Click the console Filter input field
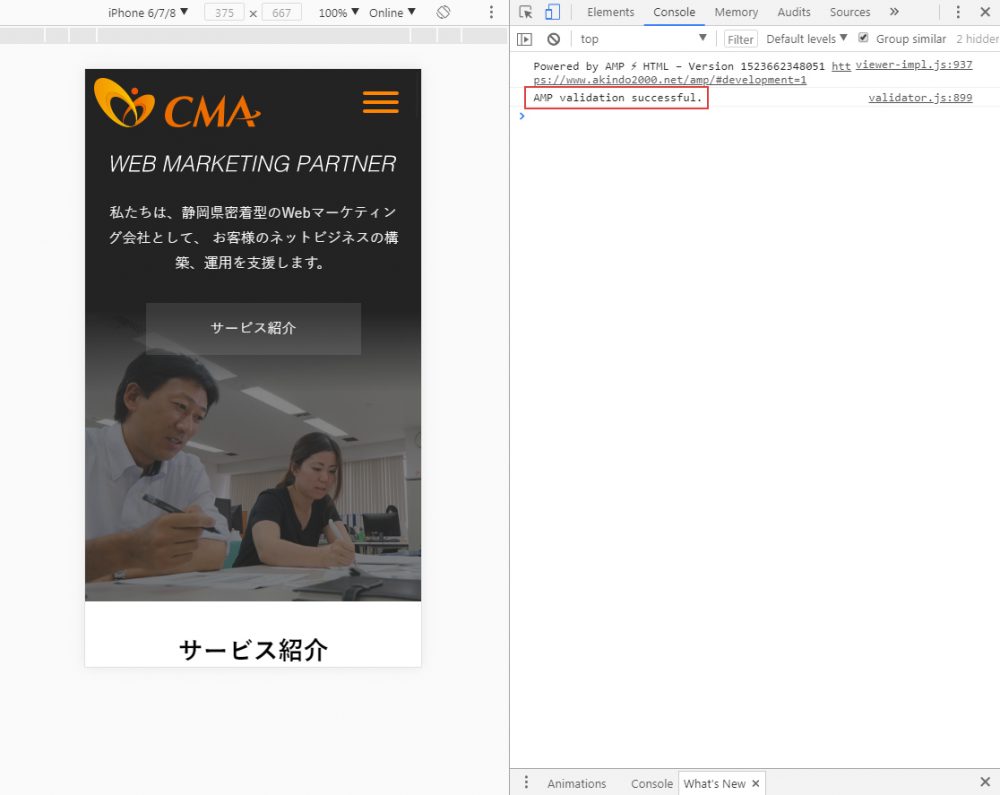 [740, 39]
